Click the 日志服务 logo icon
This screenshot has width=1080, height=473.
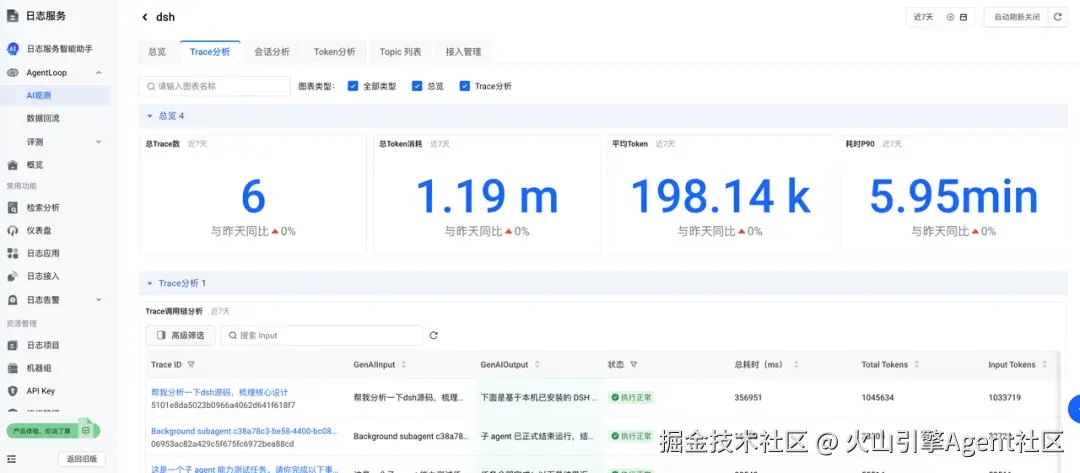click(12, 16)
